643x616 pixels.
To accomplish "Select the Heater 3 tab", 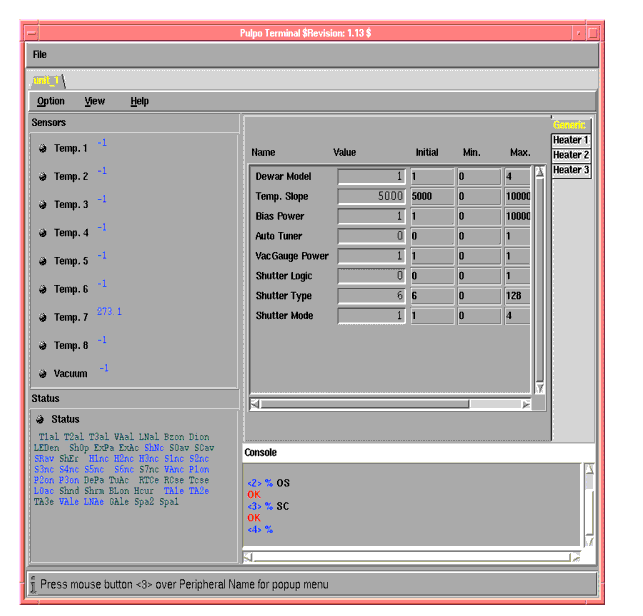I will [x=571, y=170].
